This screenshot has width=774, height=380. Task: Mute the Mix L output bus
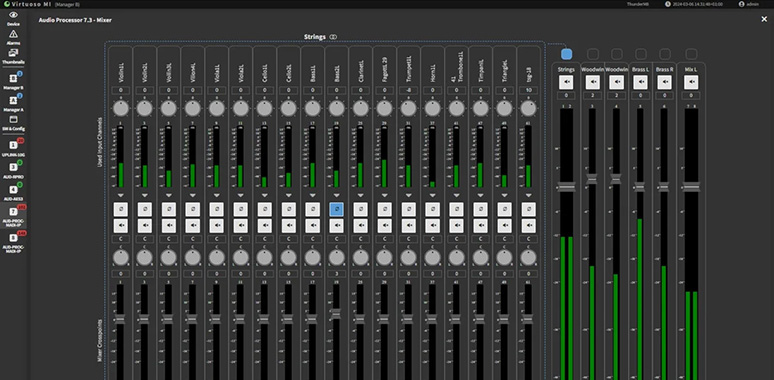[x=691, y=82]
